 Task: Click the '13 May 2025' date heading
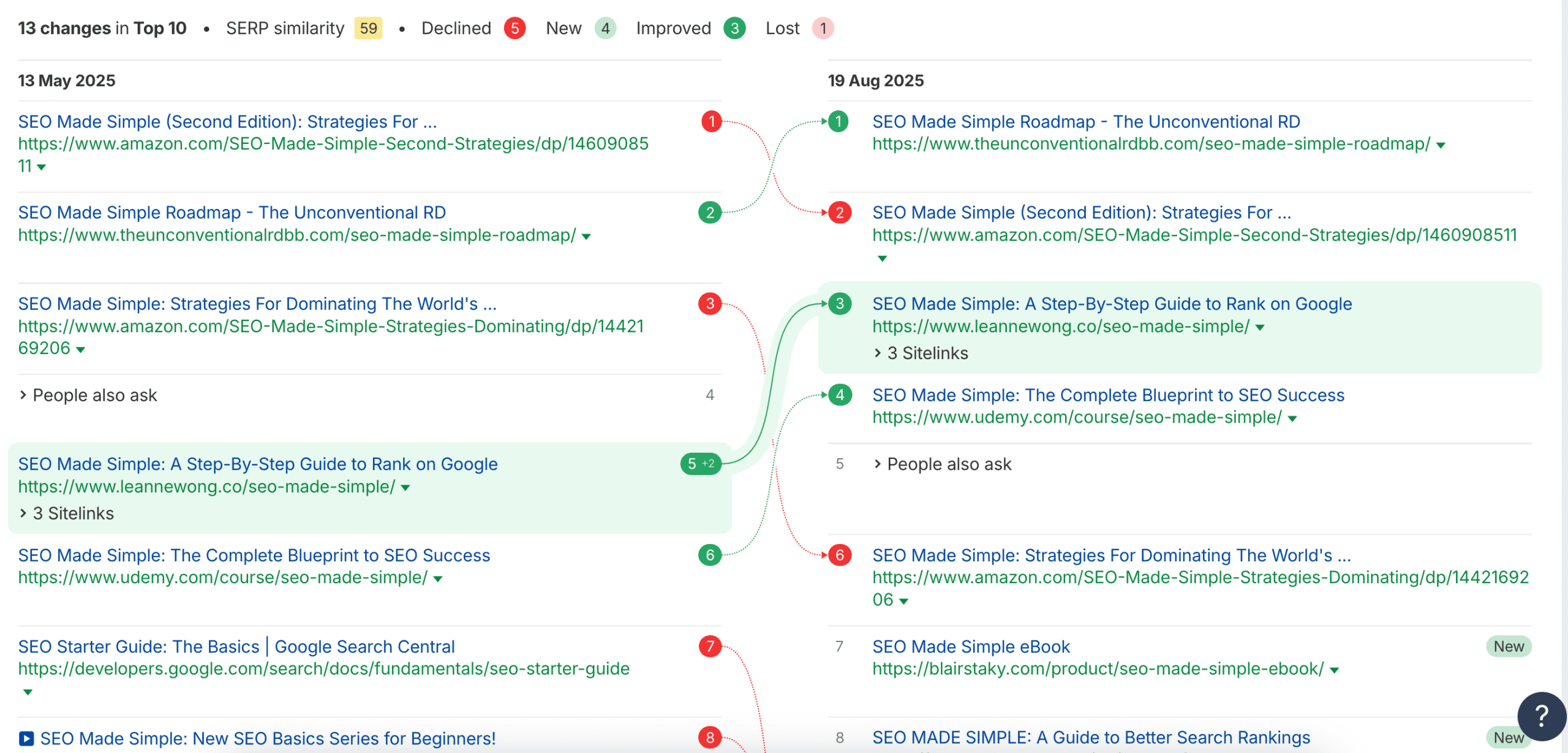[x=67, y=81]
